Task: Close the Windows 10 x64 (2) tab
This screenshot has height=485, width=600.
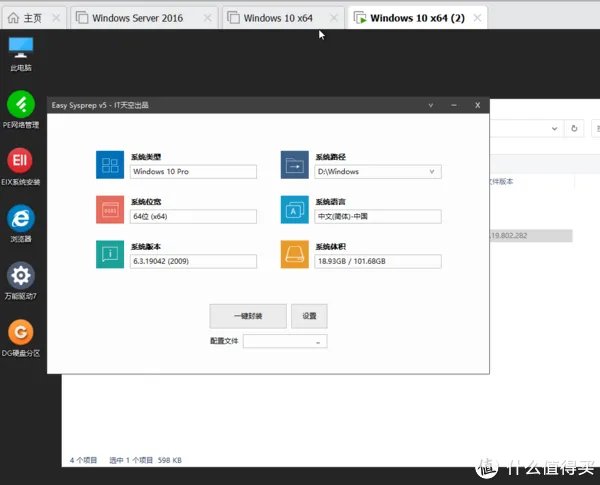Action: (477, 18)
